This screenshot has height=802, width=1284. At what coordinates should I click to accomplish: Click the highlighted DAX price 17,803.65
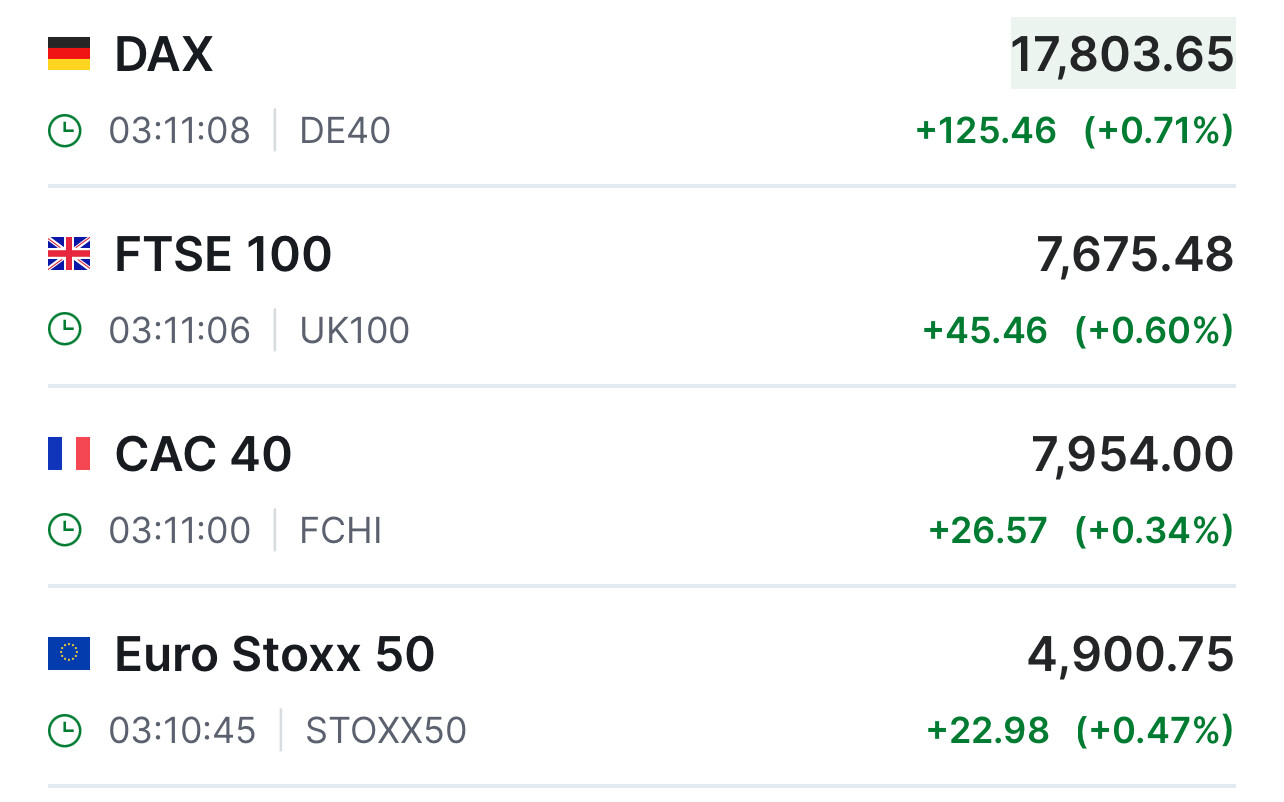click(x=1122, y=54)
